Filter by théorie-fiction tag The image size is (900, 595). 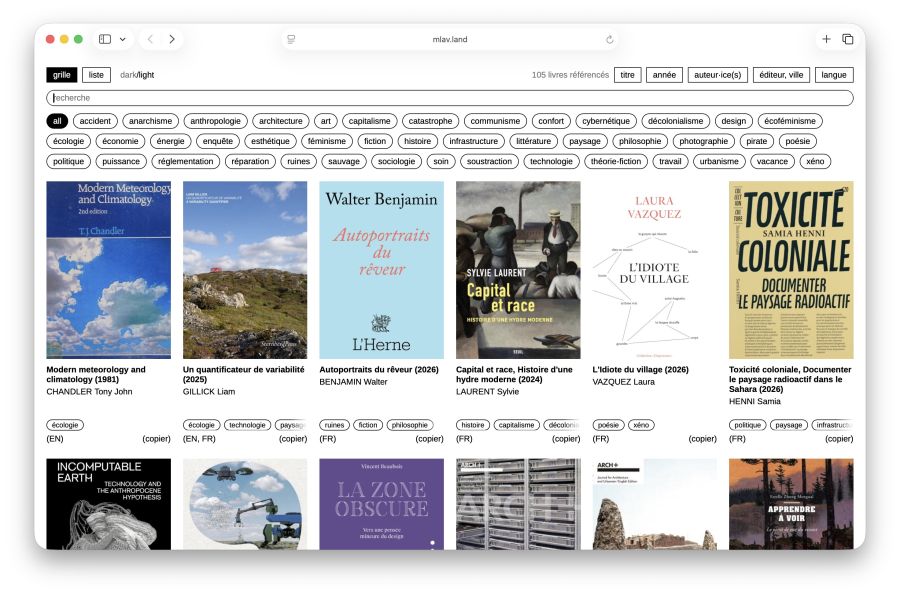tap(616, 161)
